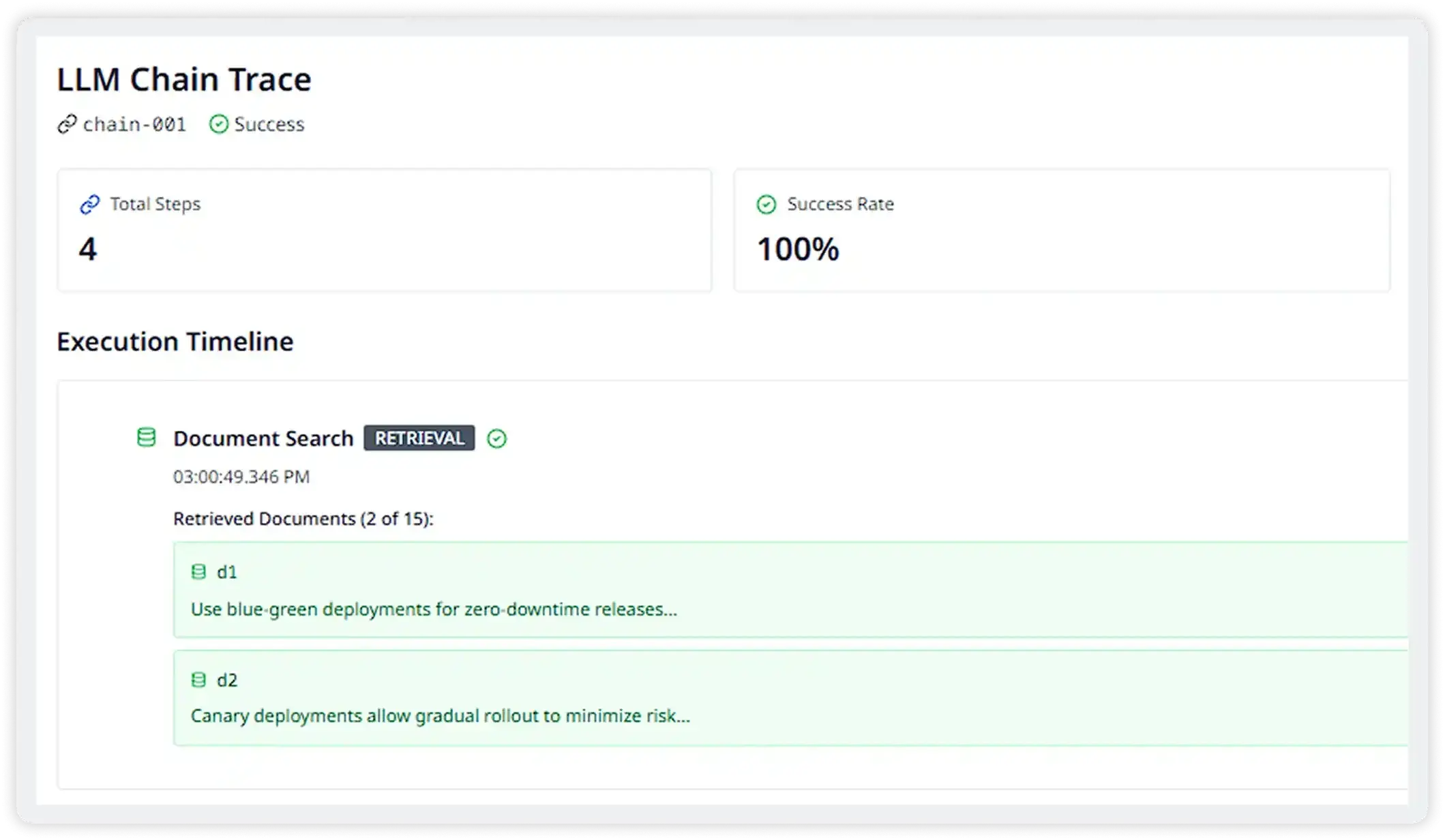
Task: Click the Execution Timeline heading
Action: 175,342
